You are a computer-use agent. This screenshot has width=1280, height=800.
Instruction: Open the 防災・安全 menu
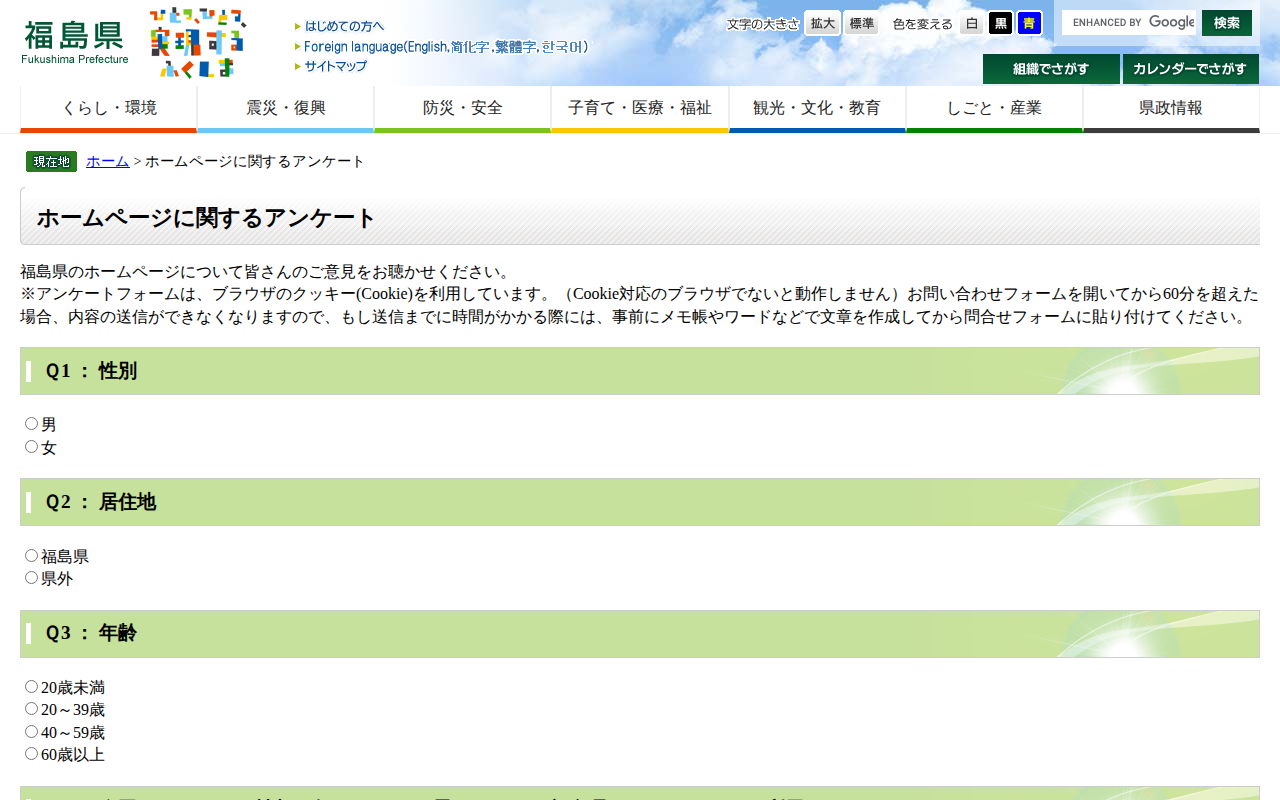(x=463, y=109)
